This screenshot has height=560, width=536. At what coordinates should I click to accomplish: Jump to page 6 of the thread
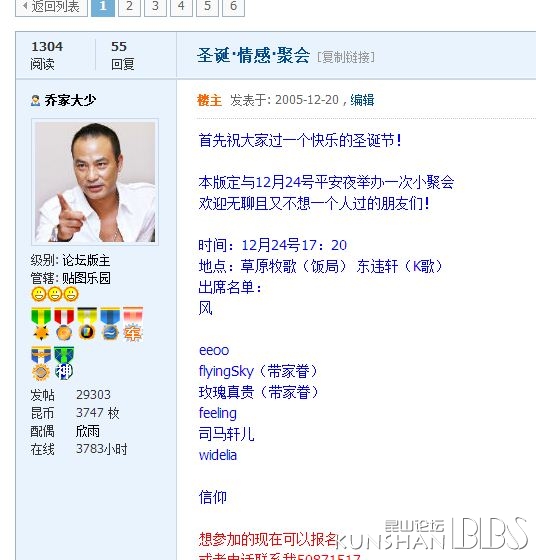[233, 6]
